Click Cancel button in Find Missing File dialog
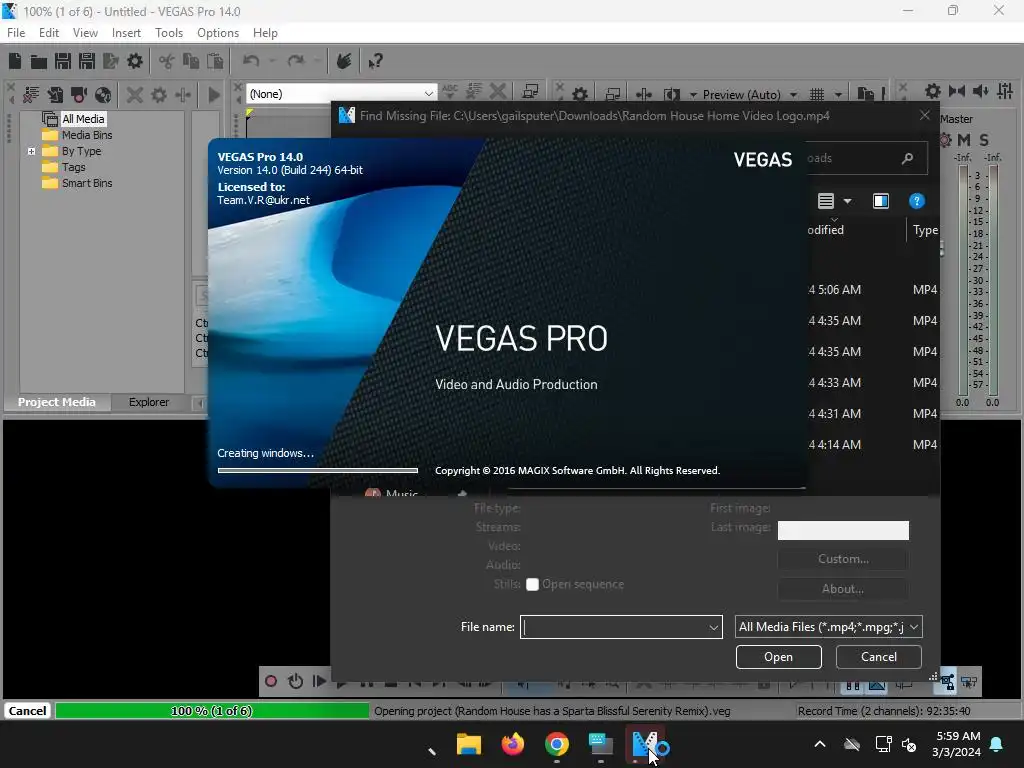 878,657
